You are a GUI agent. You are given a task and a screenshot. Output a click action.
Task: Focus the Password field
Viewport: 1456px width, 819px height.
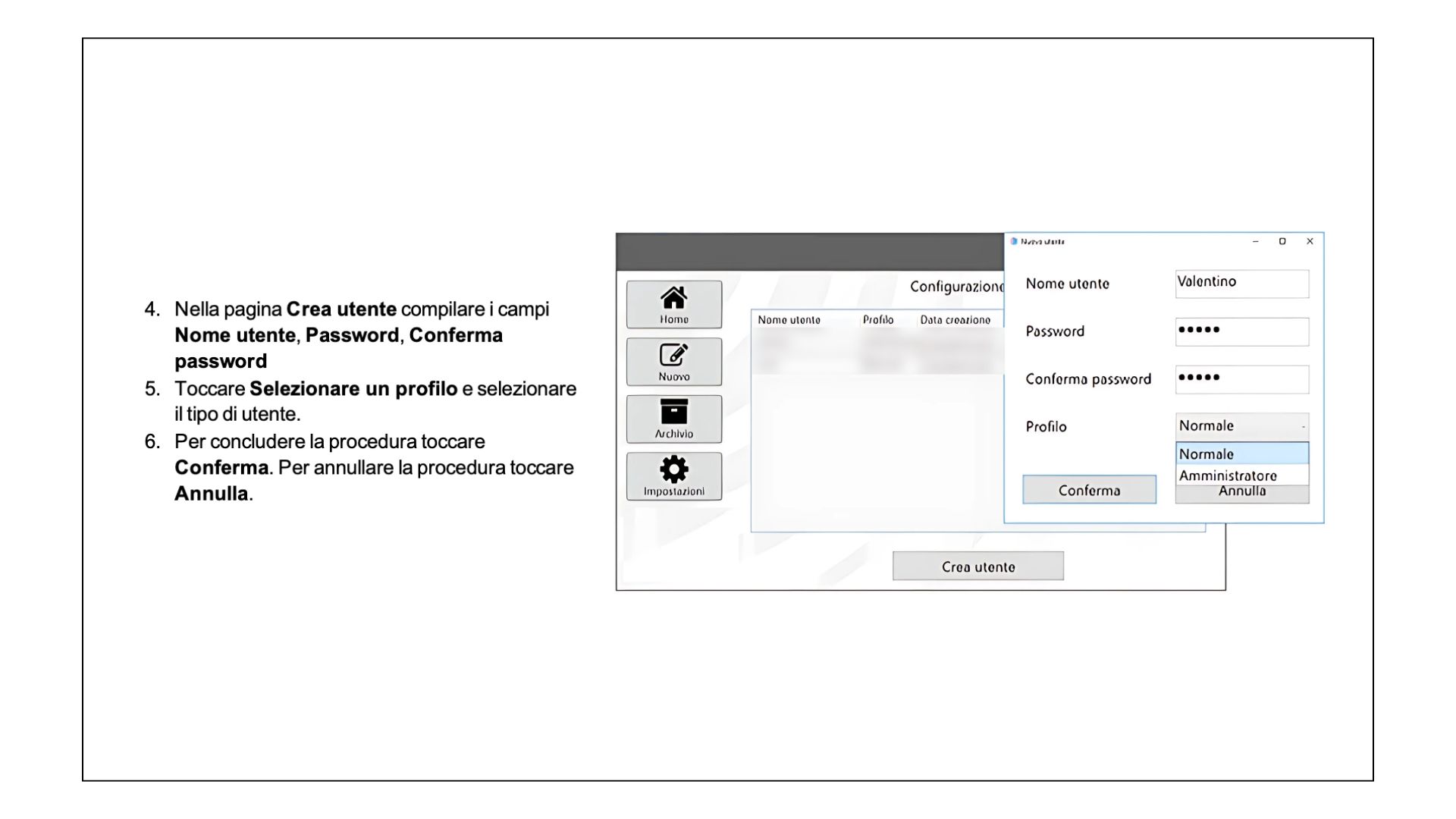[1241, 331]
